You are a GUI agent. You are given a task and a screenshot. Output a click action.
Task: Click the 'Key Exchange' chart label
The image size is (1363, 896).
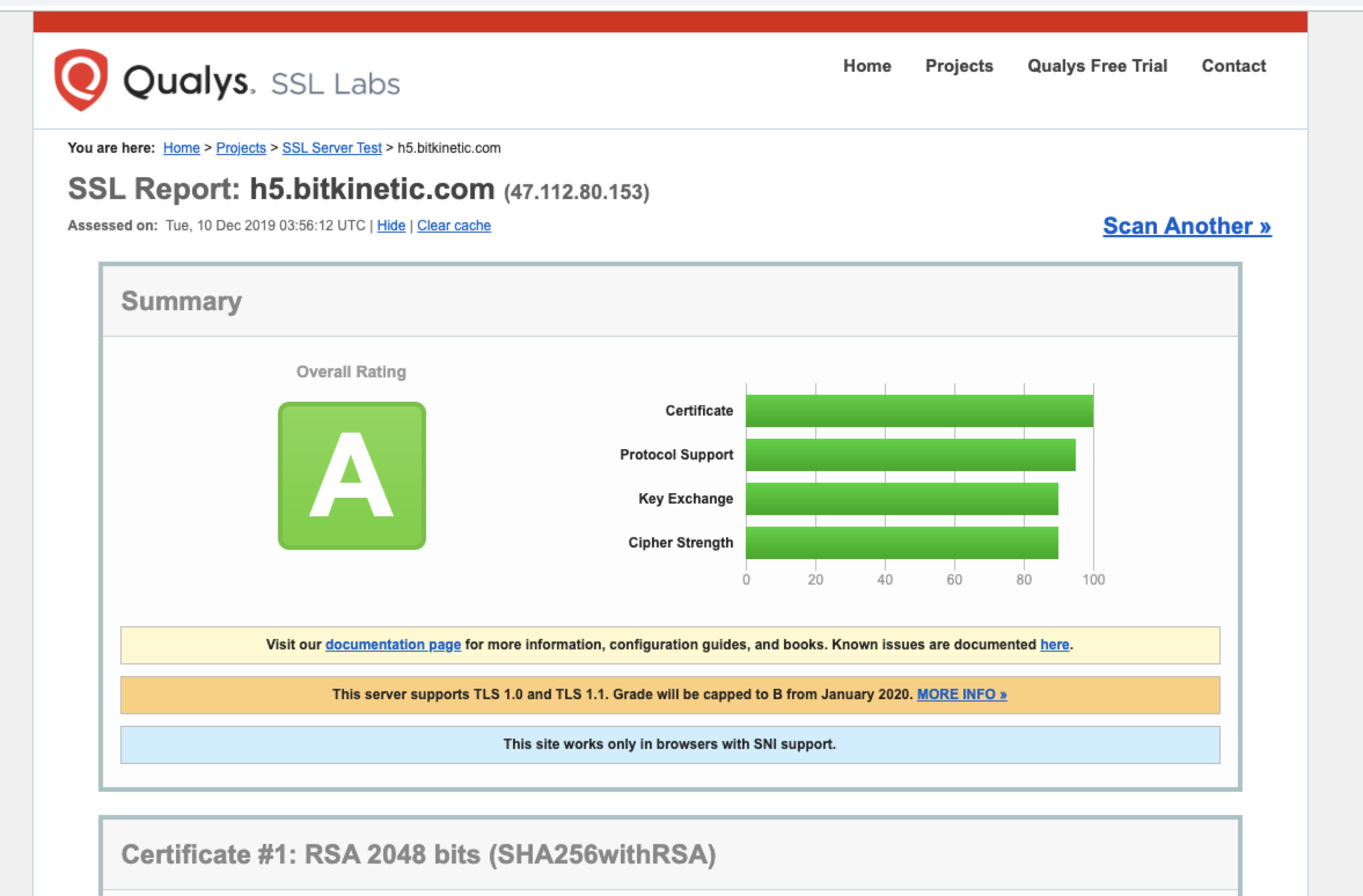(686, 499)
